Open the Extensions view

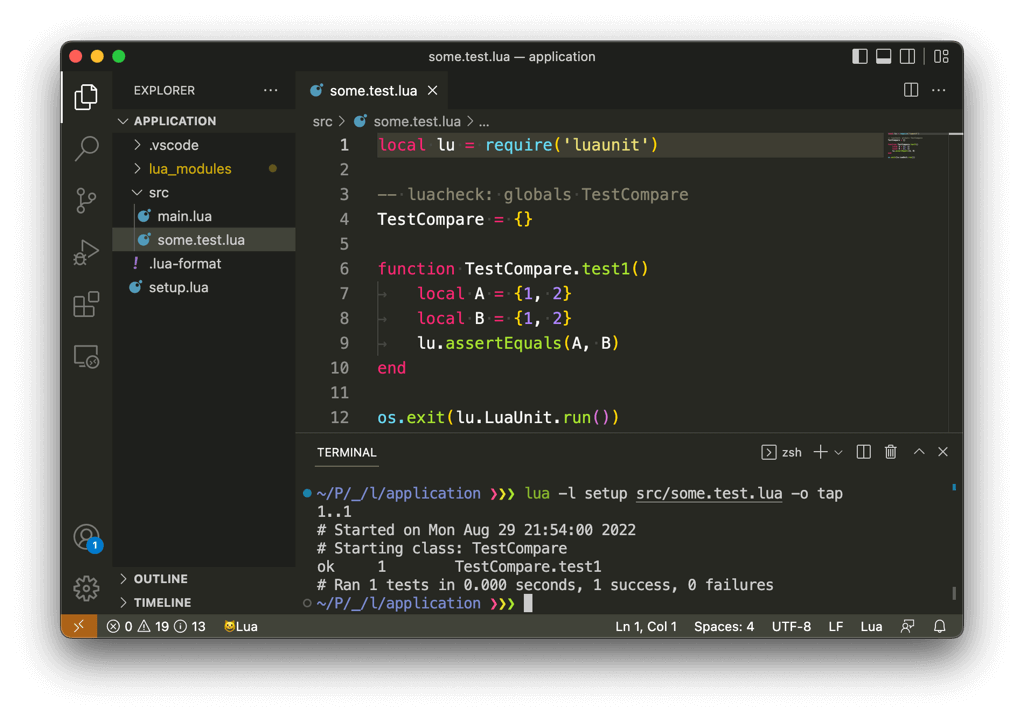(x=86, y=304)
